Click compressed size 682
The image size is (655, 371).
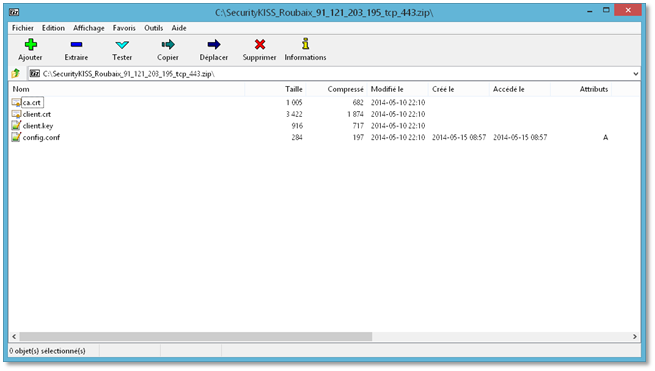tap(358, 102)
